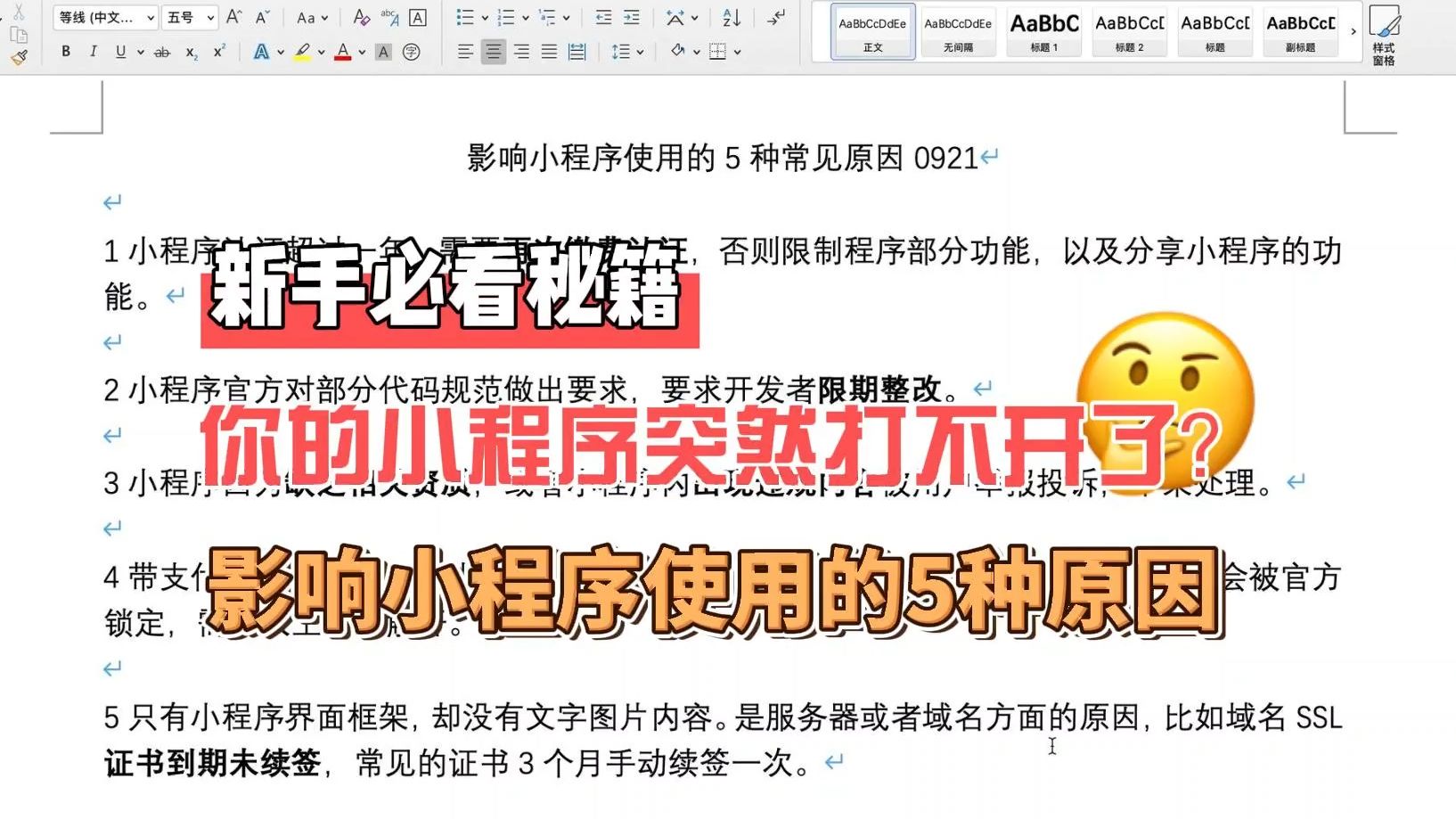Open the line spacing options
1456x819 pixels.
(x=621, y=52)
